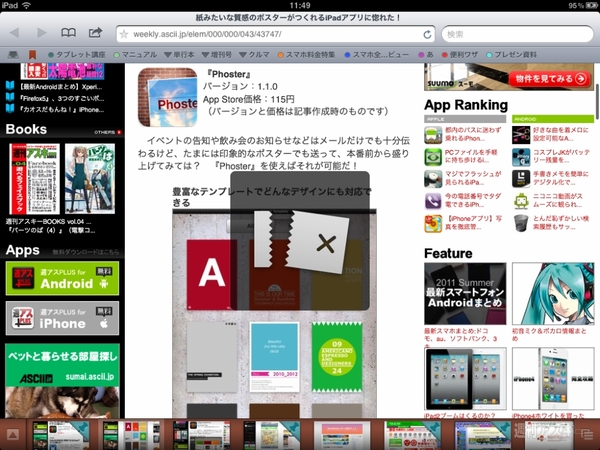Expand the 増刊号 bookmark folder
The width and height of the screenshot is (600, 450).
pyautogui.click(x=217, y=55)
